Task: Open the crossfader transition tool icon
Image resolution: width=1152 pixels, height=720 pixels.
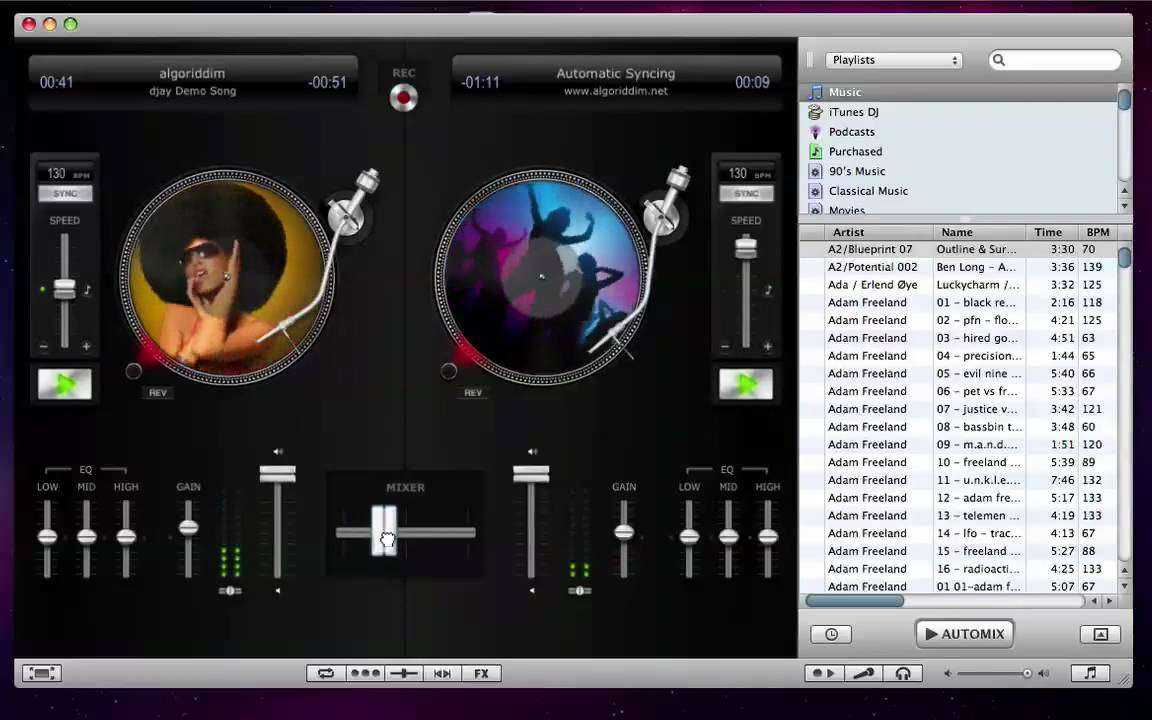Action: [x=404, y=673]
